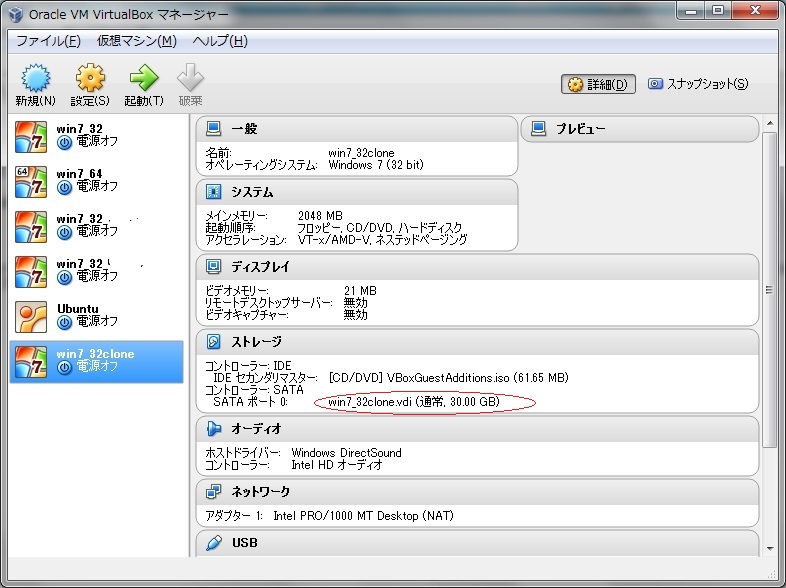The height and width of the screenshot is (588, 786).
Task: Click the Windows 7 (32 bit) OS value
Action: [x=376, y=165]
